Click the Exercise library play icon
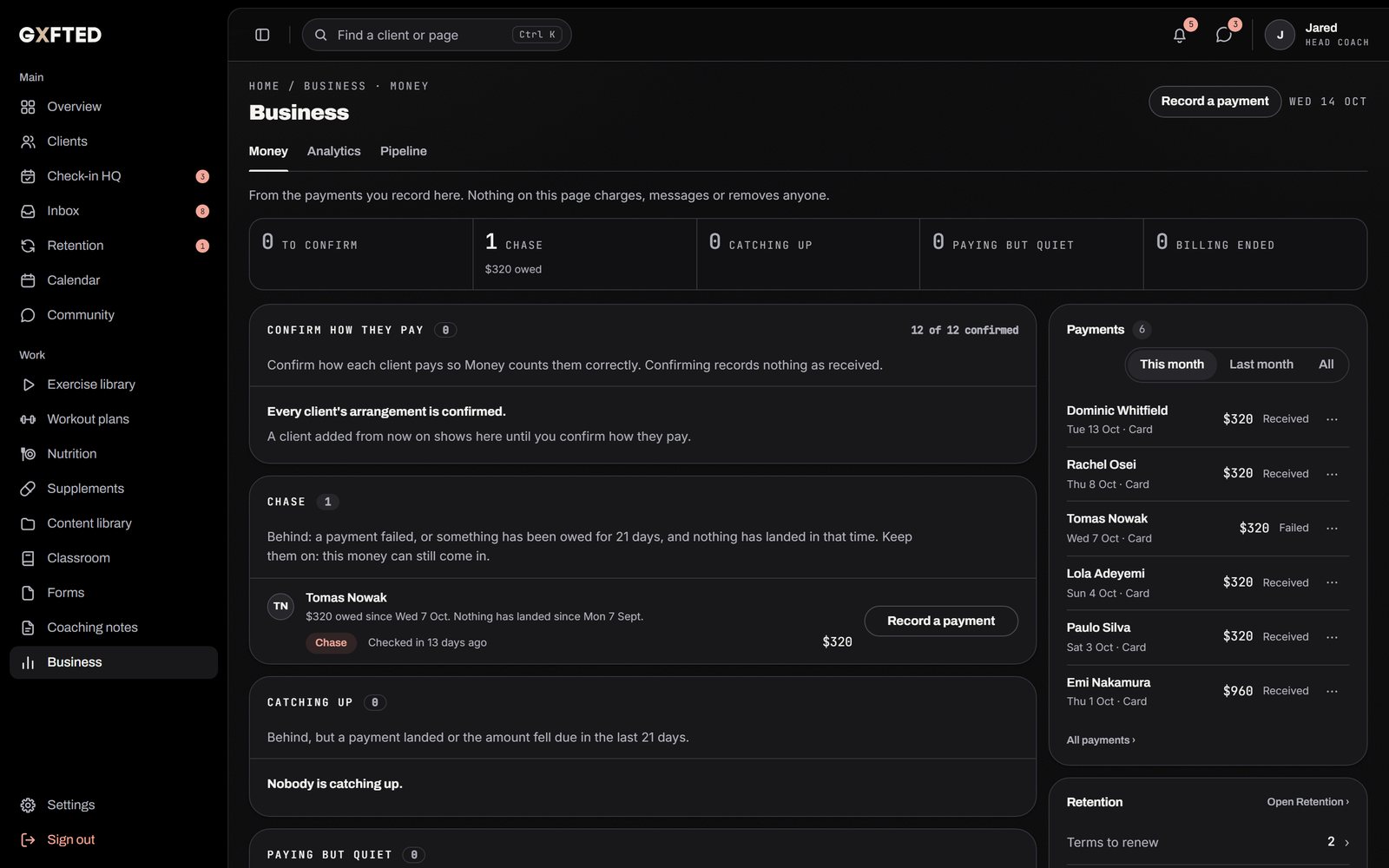 pyautogui.click(x=28, y=385)
